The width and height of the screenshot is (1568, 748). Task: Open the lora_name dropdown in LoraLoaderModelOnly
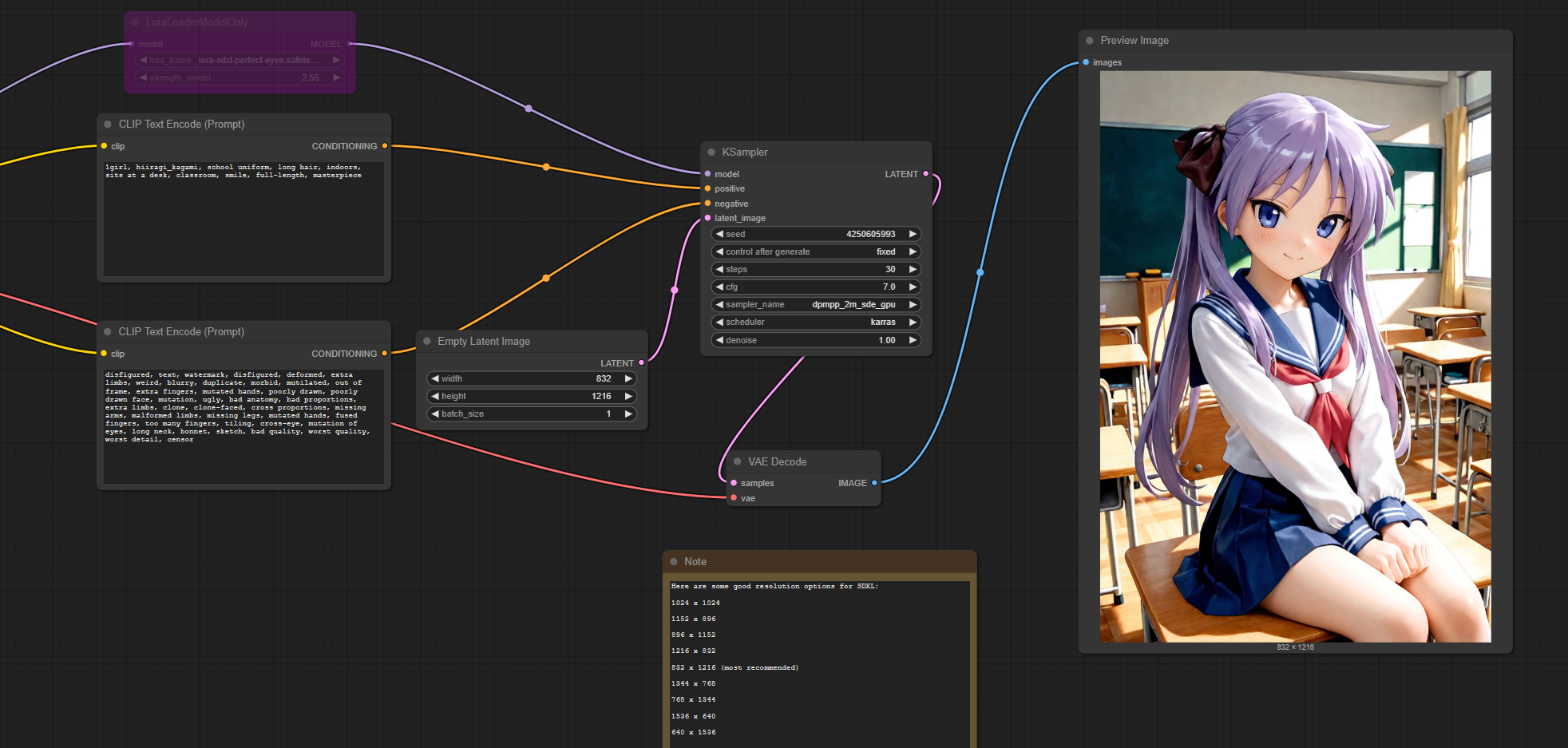point(240,60)
